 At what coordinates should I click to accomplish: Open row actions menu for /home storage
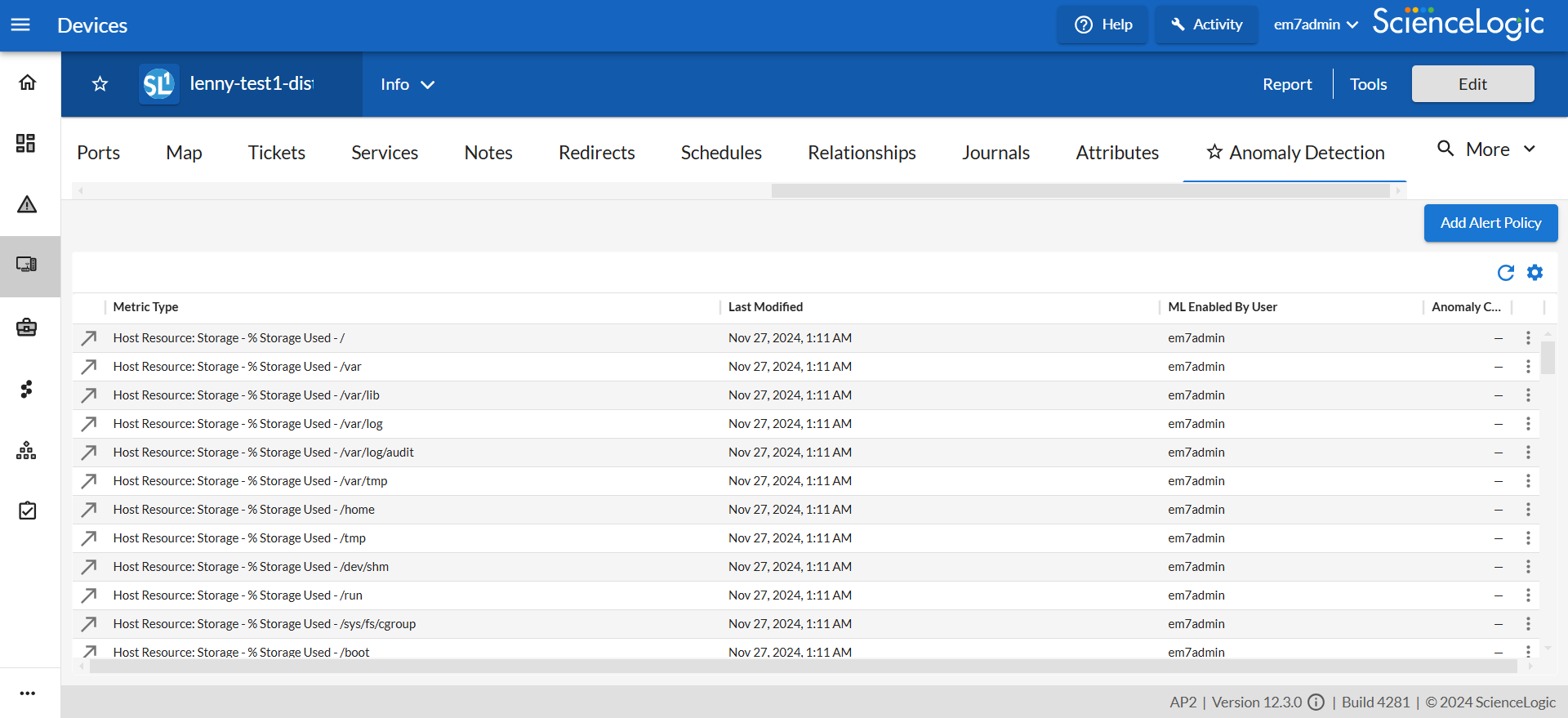coord(1528,510)
